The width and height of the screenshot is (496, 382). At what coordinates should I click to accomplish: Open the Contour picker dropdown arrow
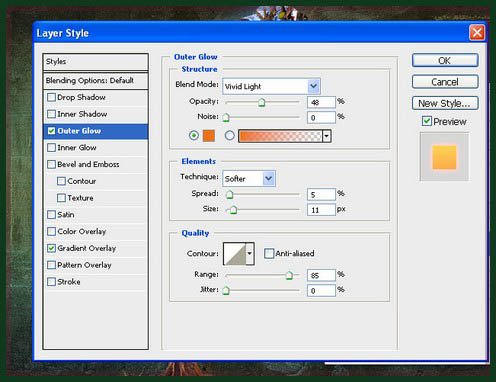(x=250, y=253)
